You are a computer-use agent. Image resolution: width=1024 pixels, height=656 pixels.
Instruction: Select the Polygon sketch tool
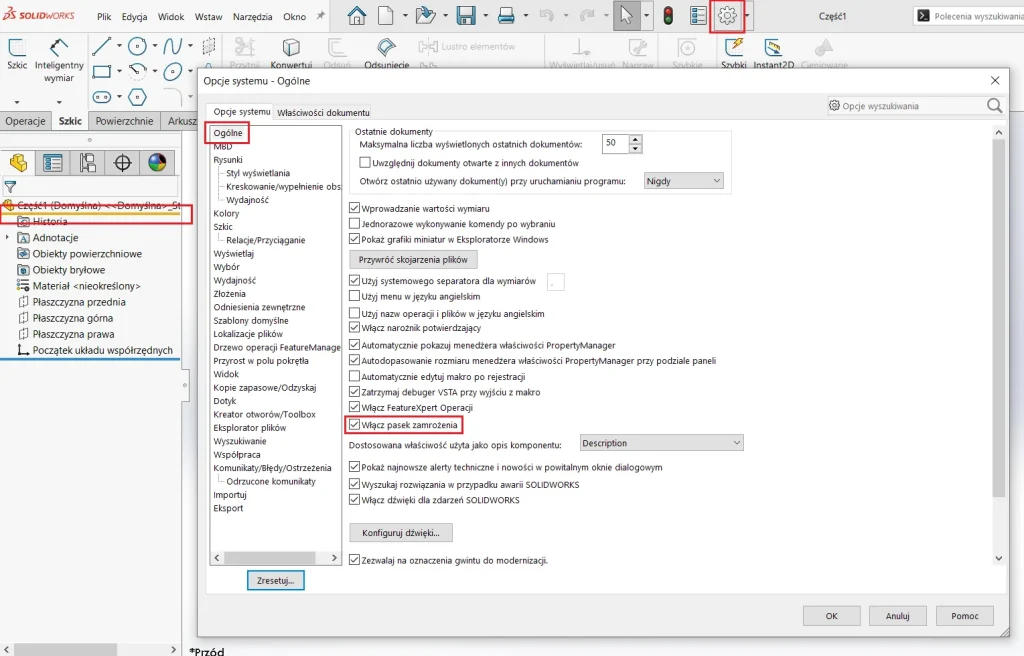coord(137,97)
